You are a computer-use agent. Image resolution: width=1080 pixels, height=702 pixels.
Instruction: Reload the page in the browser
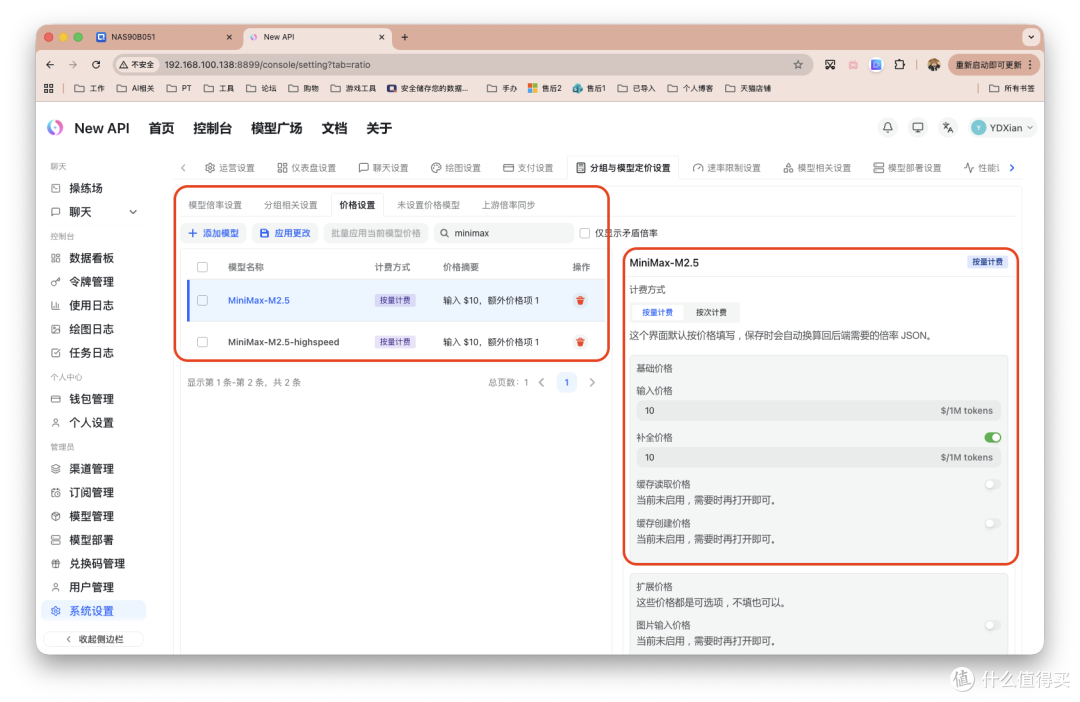tap(96, 65)
